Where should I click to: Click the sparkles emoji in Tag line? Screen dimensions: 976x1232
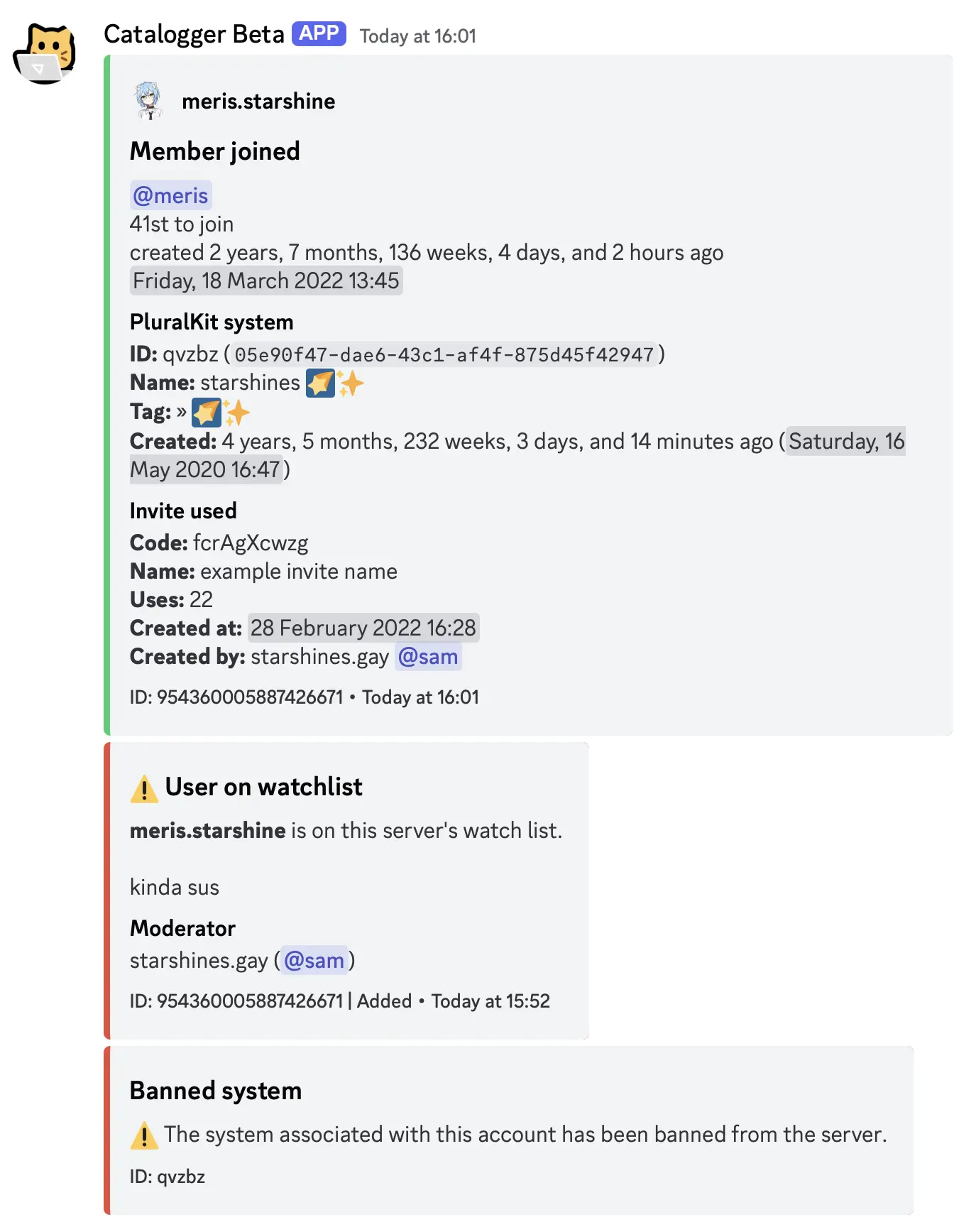[236, 412]
